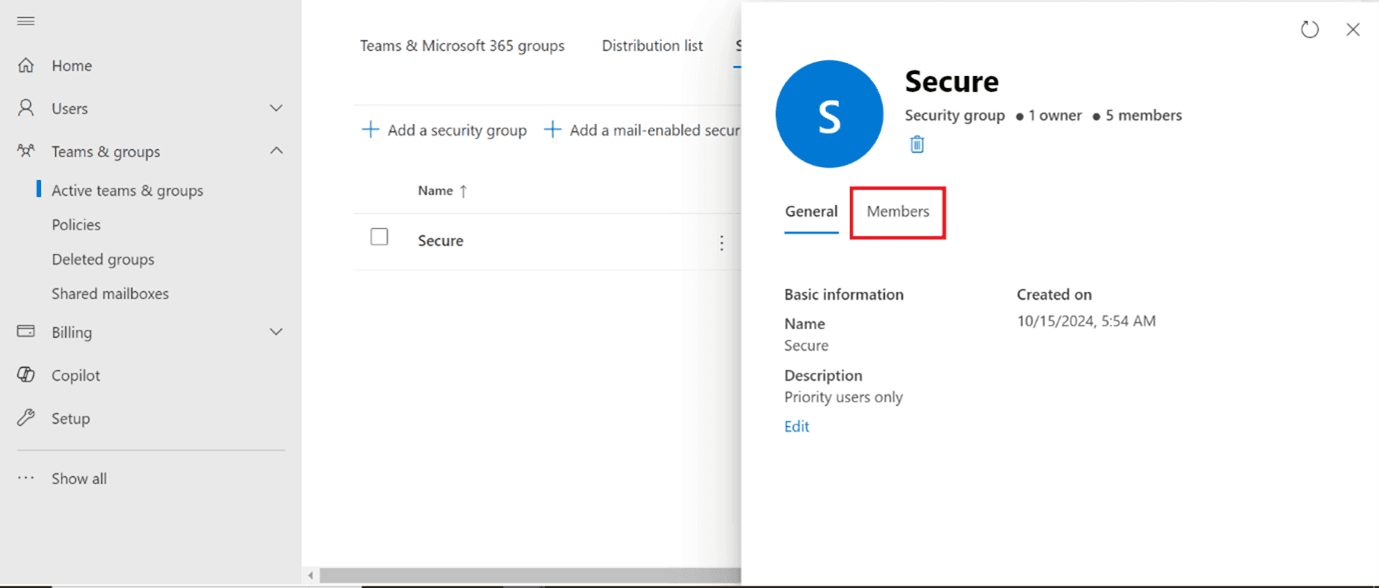Image resolution: width=1379 pixels, height=588 pixels.
Task: Delete the Secure group via trash icon
Action: click(916, 144)
